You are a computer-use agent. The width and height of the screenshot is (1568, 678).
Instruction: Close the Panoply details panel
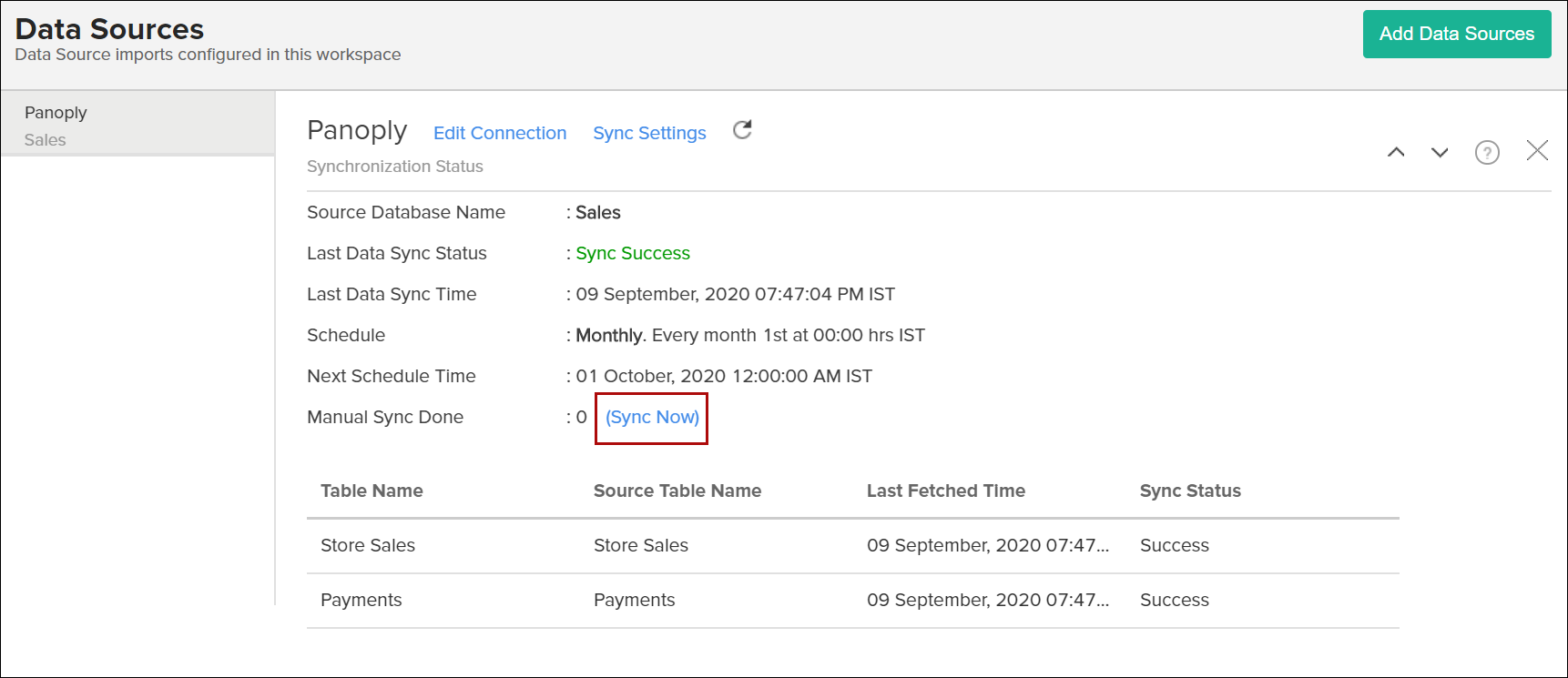(x=1537, y=151)
